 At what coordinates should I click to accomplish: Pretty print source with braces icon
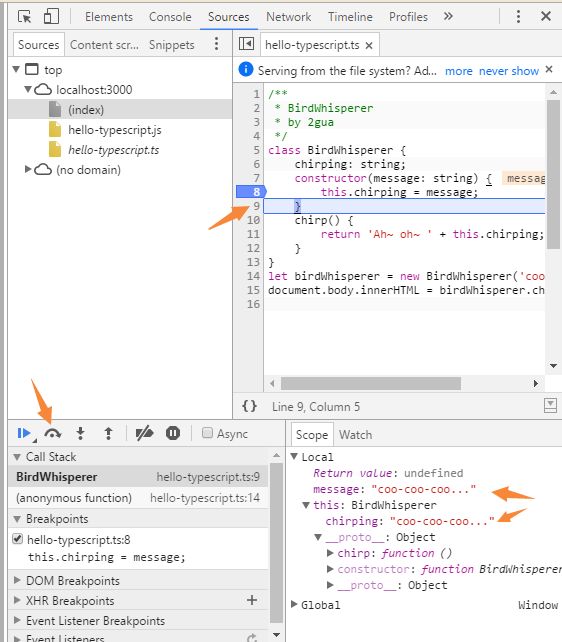[x=249, y=406]
